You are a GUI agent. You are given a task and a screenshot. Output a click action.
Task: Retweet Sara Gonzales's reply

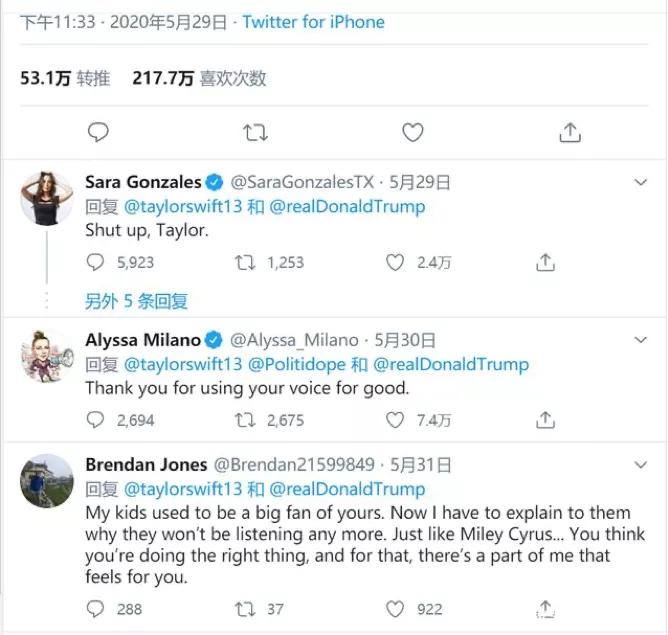tap(246, 262)
